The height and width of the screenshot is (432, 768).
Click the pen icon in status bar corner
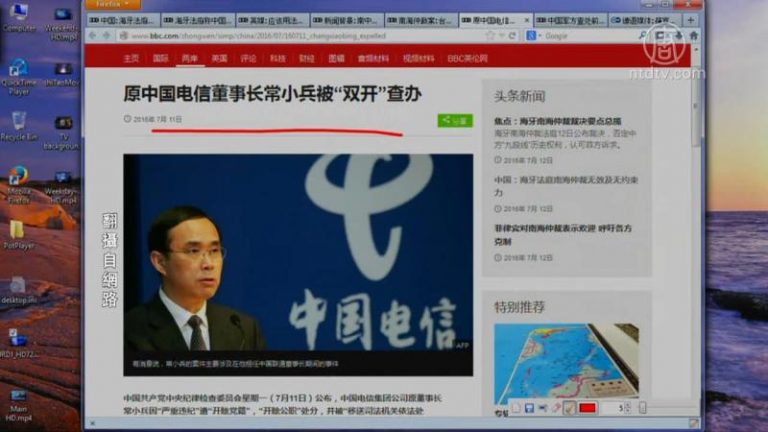point(694,423)
